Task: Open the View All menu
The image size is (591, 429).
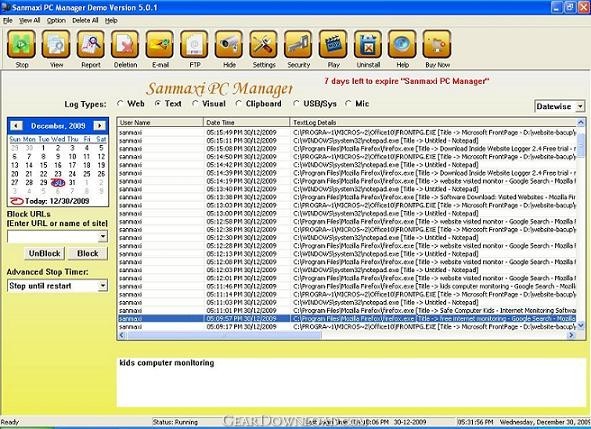Action: [29, 20]
